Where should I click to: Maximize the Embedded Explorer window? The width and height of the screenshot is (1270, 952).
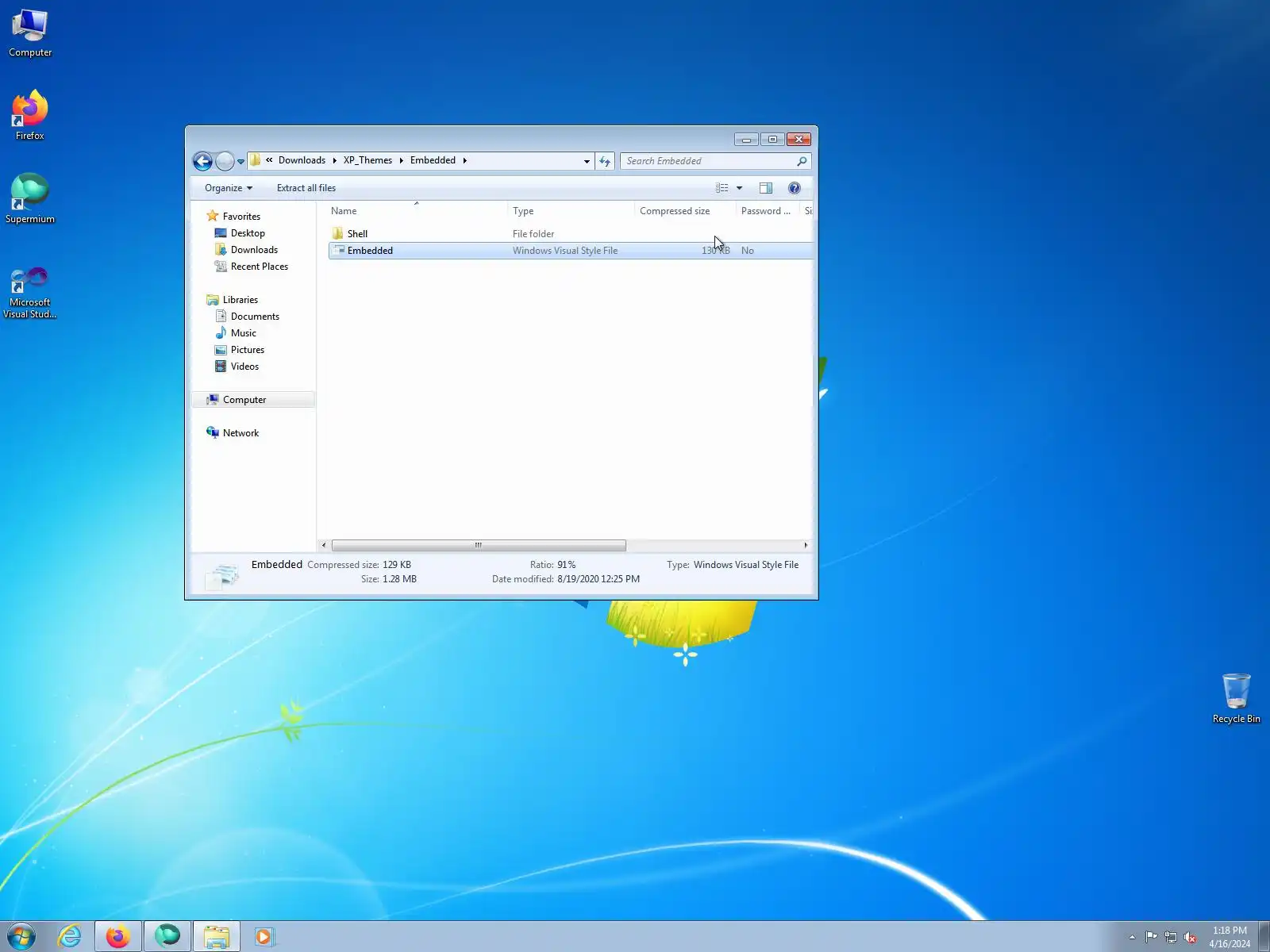point(772,140)
